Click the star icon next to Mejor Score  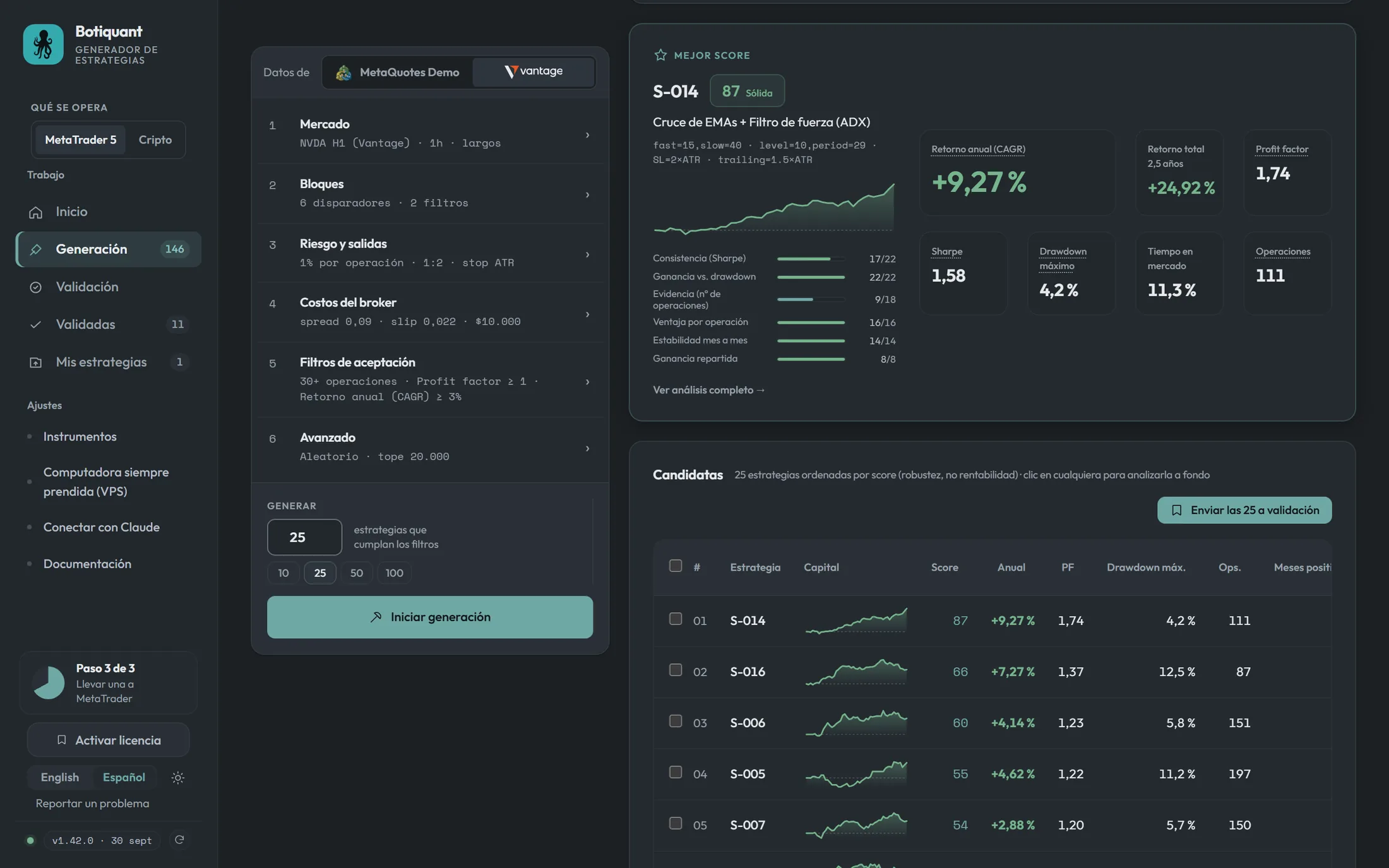660,55
